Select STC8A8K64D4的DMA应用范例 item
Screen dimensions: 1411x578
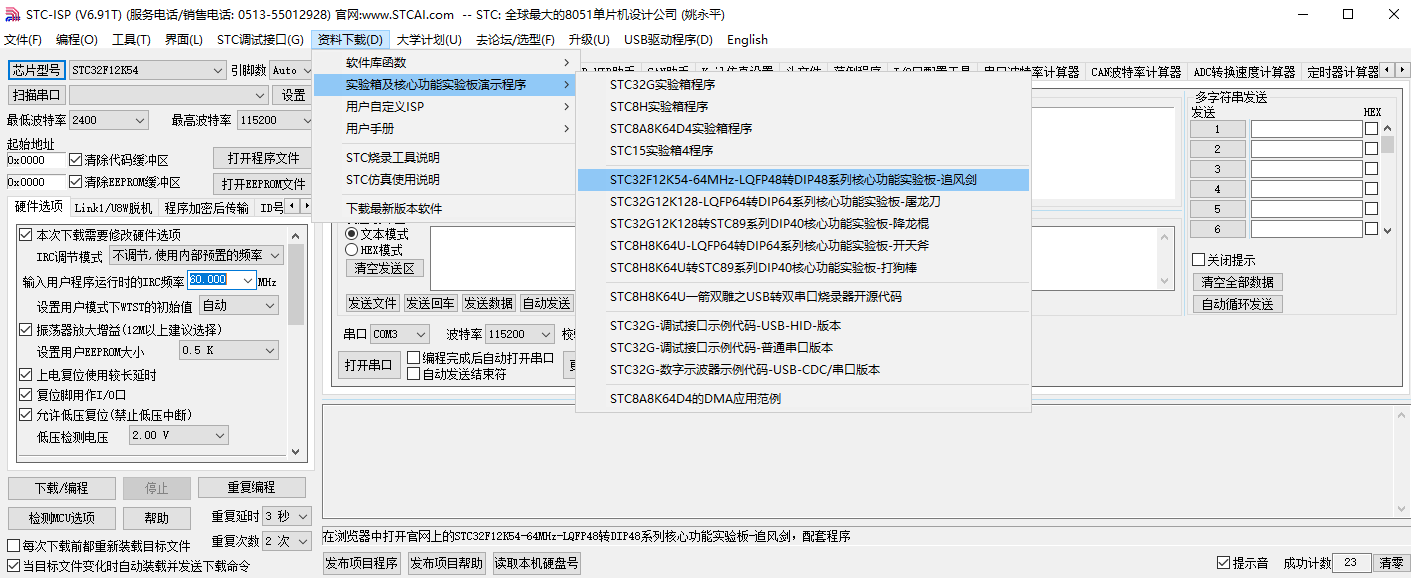pyautogui.click(x=803, y=399)
